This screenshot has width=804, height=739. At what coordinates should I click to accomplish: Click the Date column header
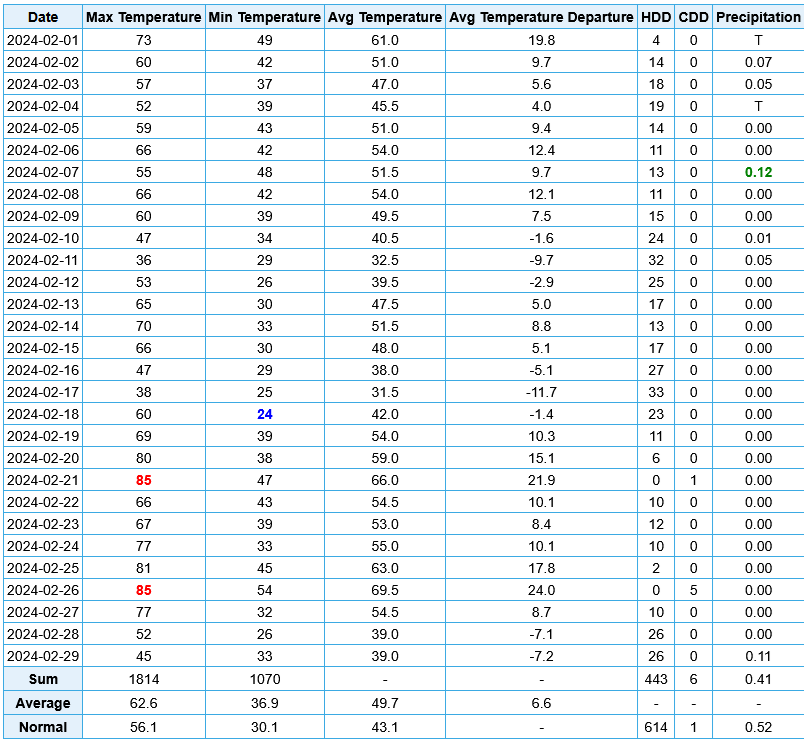(x=42, y=17)
